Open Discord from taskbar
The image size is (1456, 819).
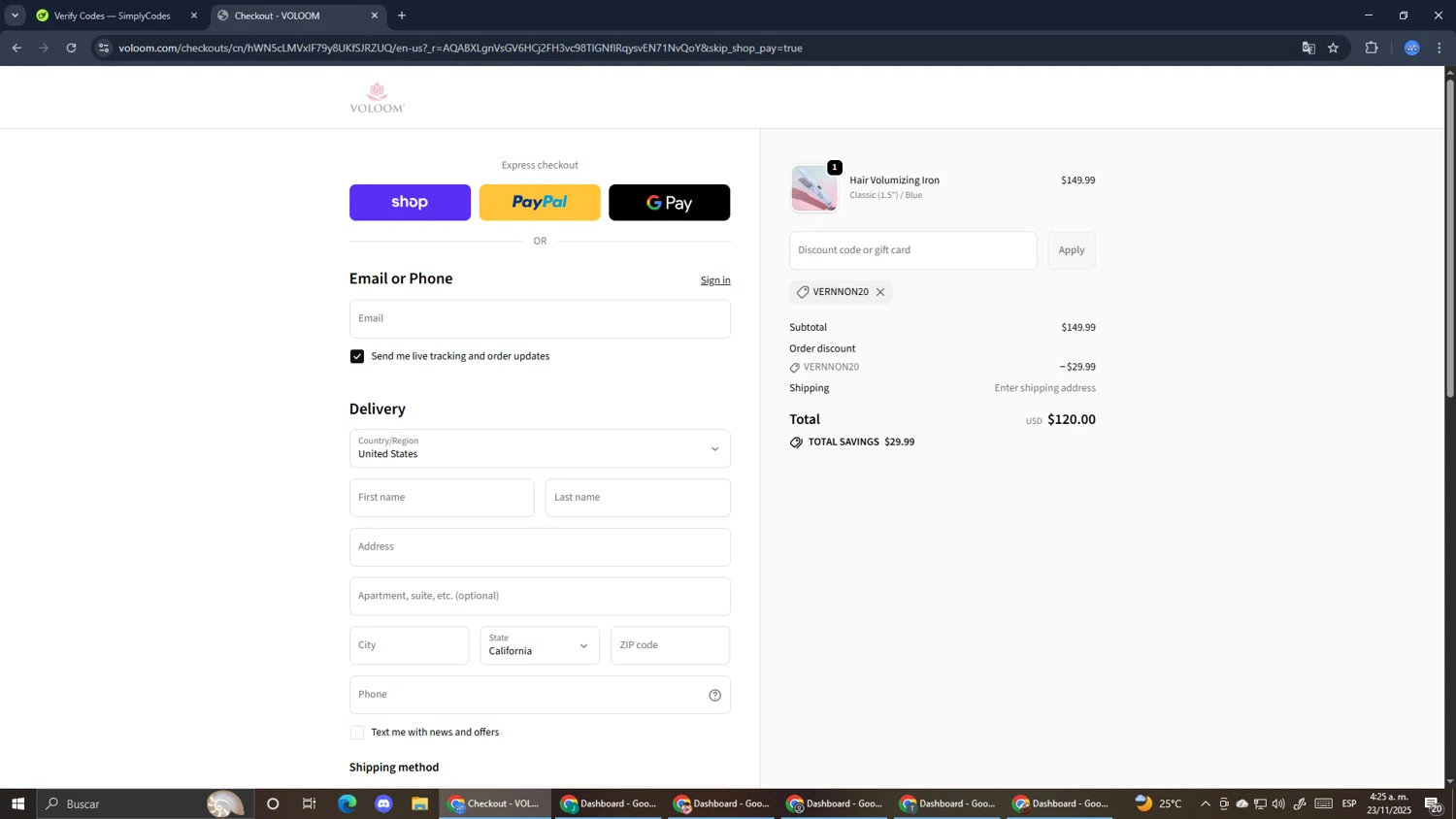point(383,804)
